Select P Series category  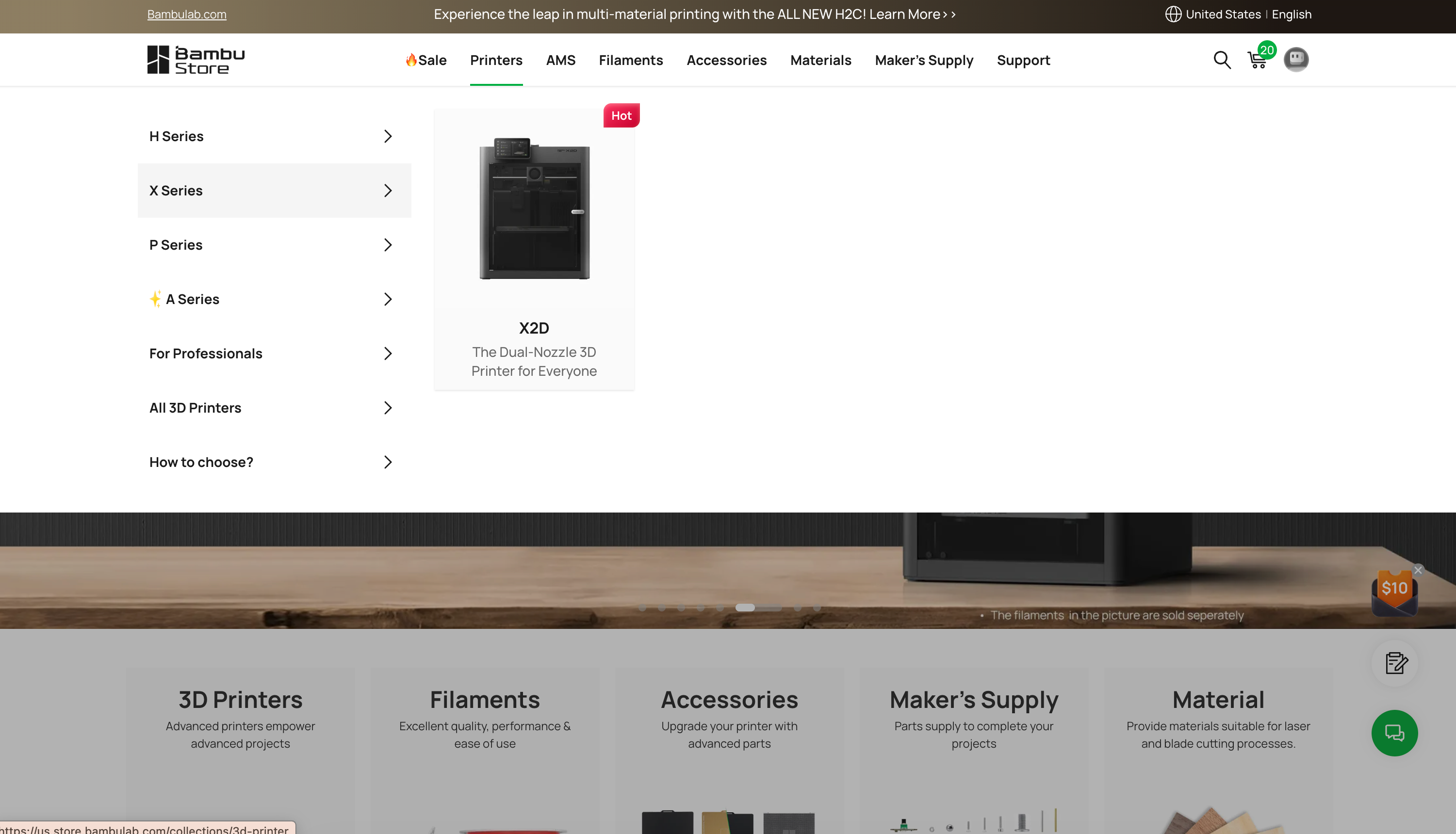click(x=274, y=245)
